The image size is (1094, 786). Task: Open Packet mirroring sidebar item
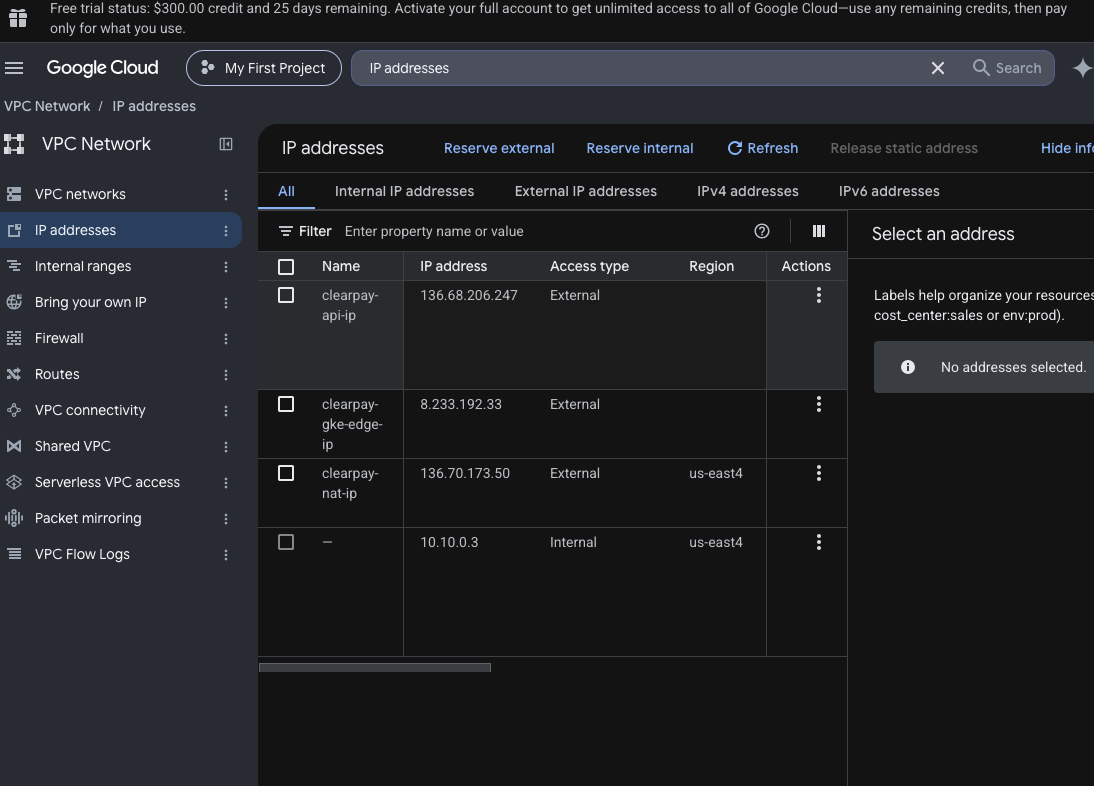(x=88, y=518)
